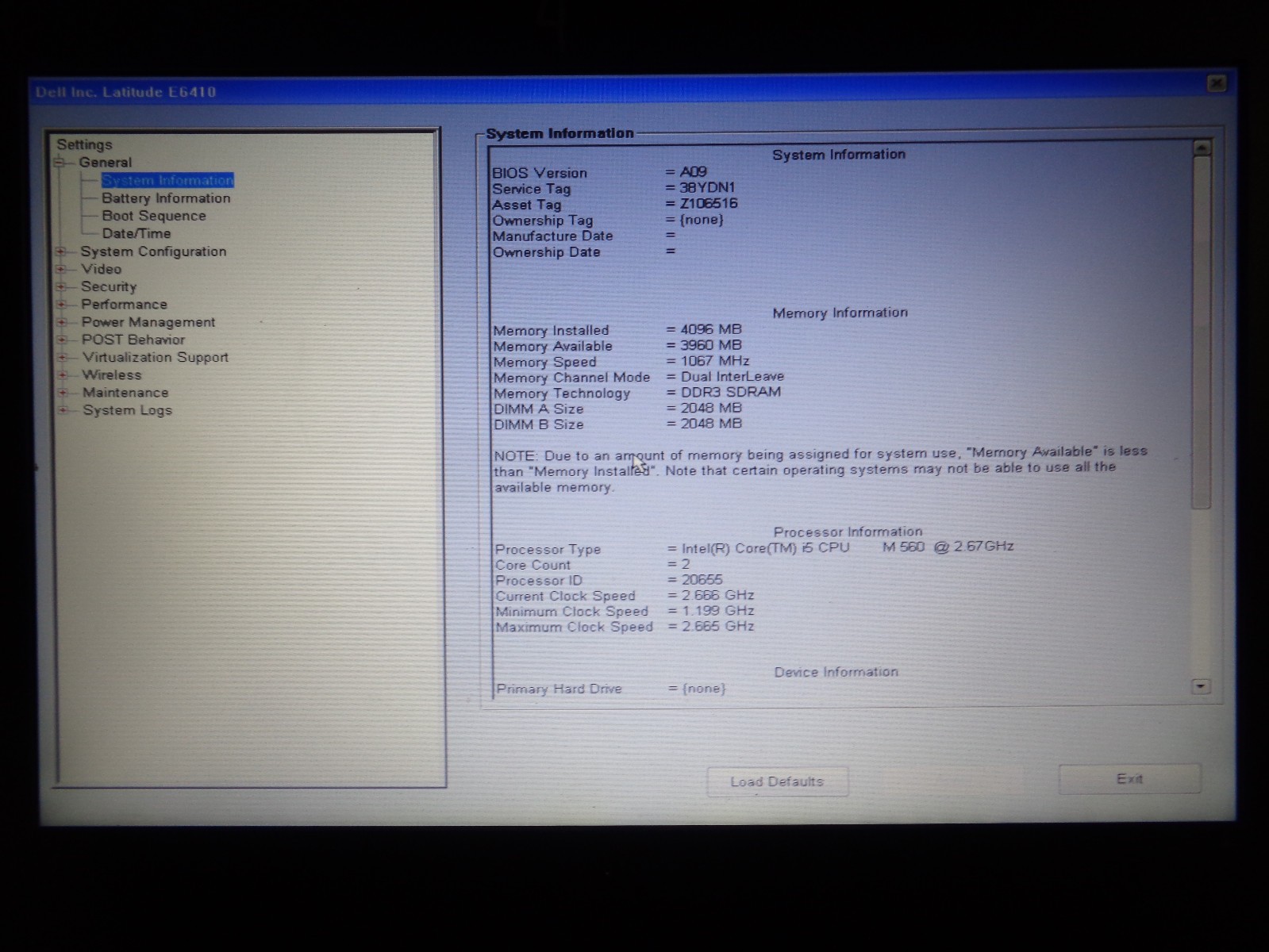Select System Information in the tree
Screen dimensions: 1269x952
pyautogui.click(x=167, y=180)
